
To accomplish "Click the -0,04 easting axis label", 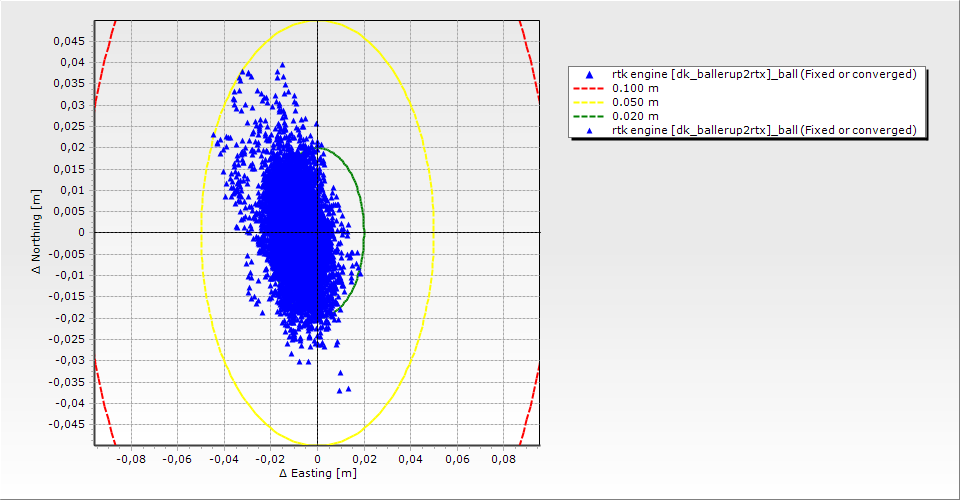I will (x=223, y=459).
